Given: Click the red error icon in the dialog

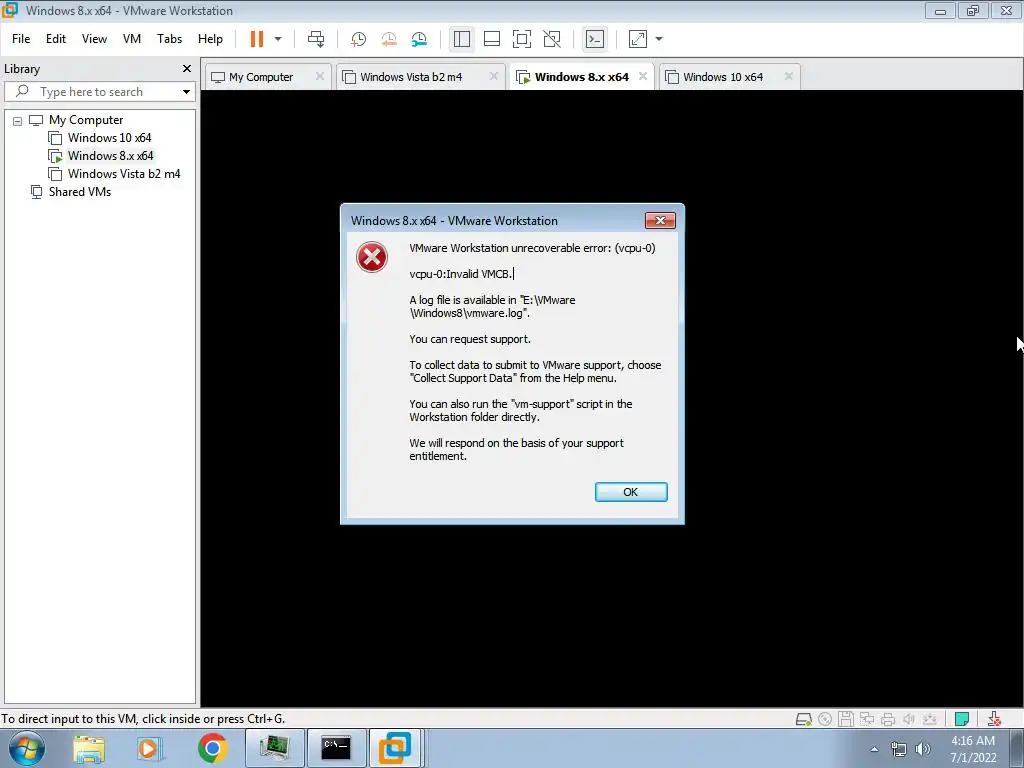Looking at the screenshot, I should [372, 257].
